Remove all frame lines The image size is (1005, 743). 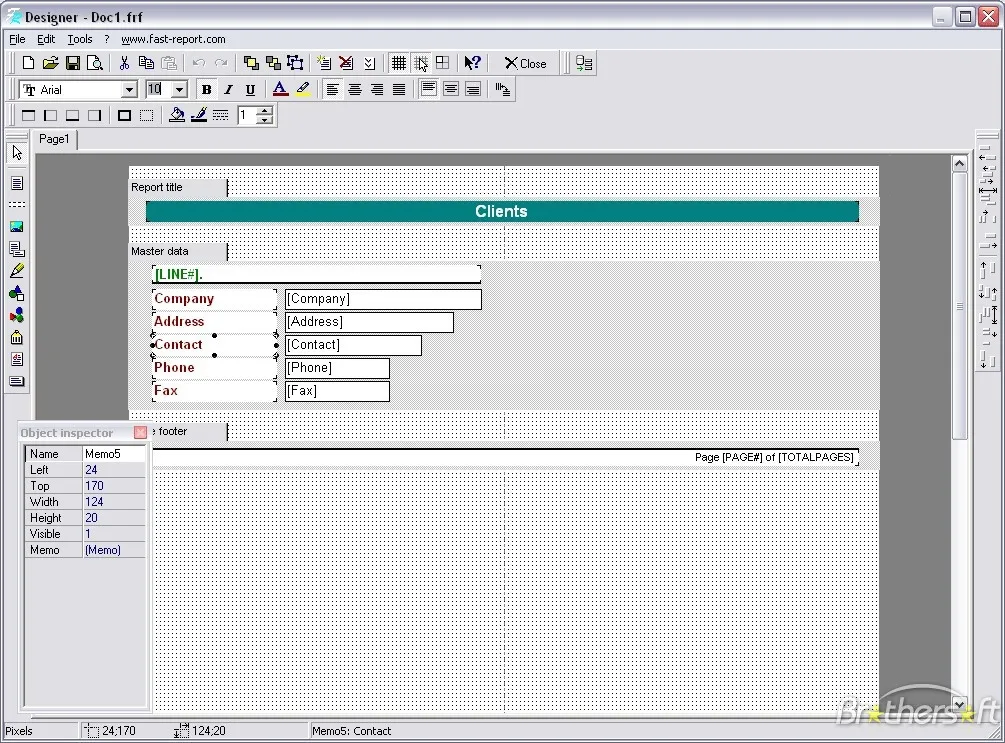pos(147,115)
